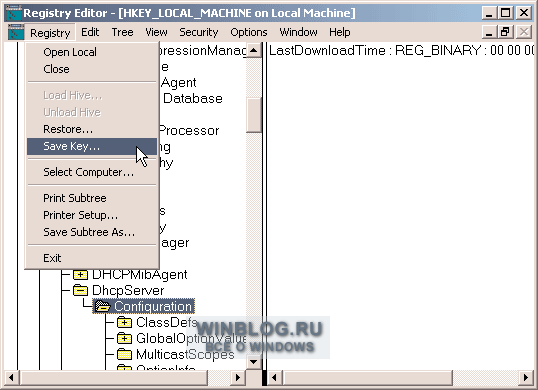The height and width of the screenshot is (390, 538).
Task: Close the Registry Editor window
Action: pos(524,13)
